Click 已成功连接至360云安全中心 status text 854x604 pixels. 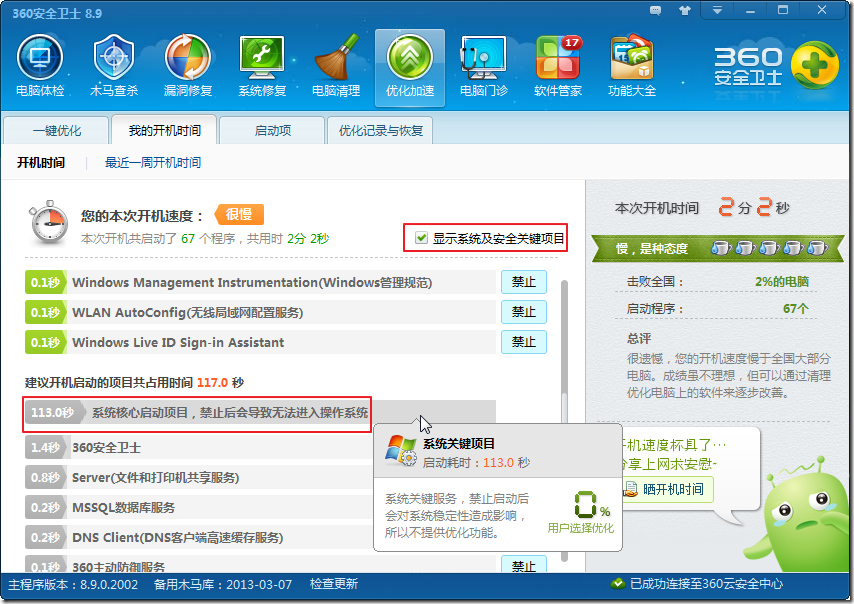tap(706, 584)
